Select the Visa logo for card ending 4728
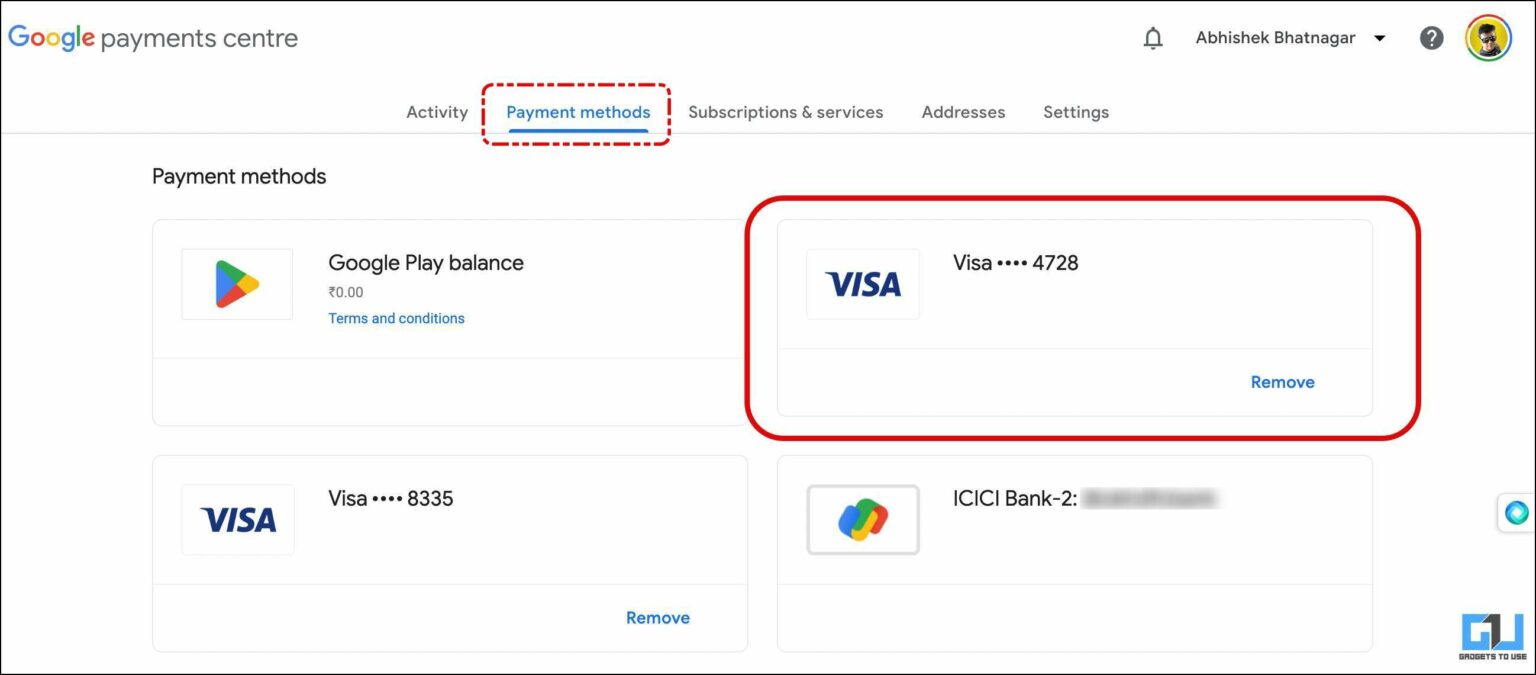 coord(862,284)
